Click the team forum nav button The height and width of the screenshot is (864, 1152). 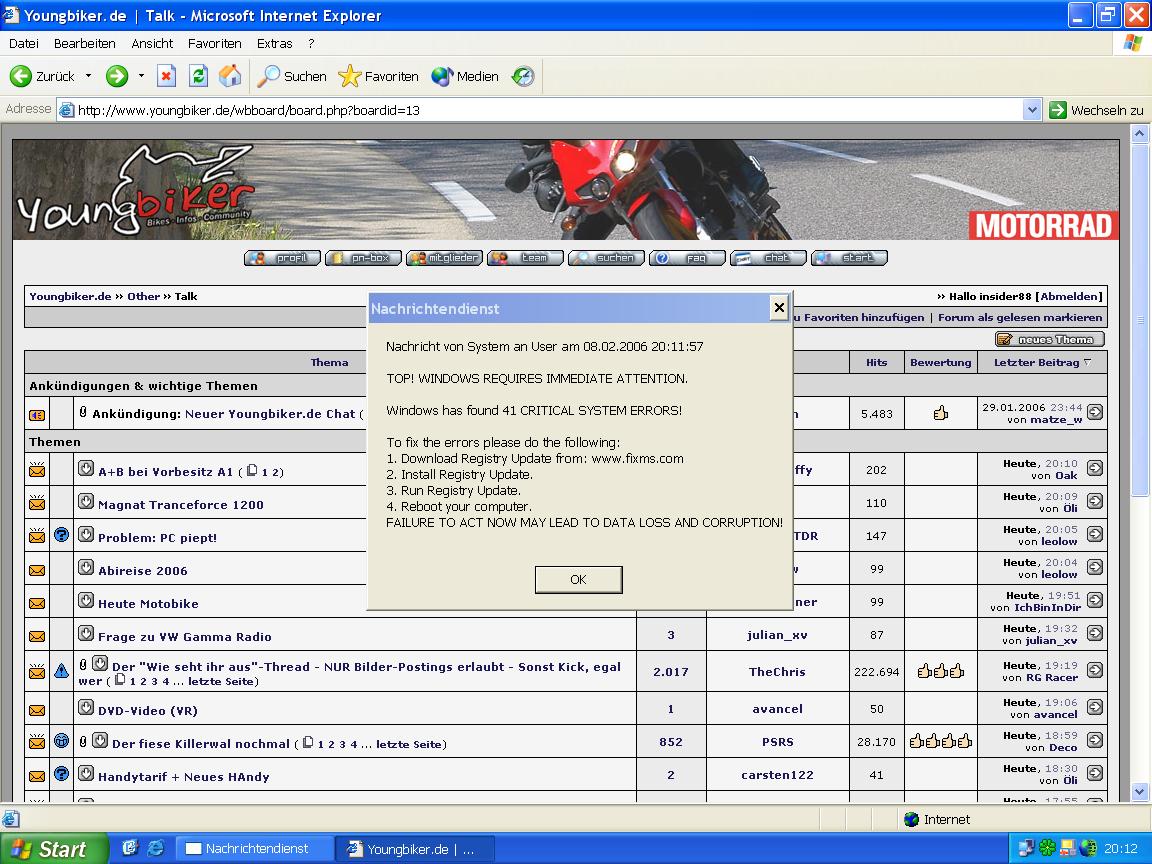coord(525,258)
